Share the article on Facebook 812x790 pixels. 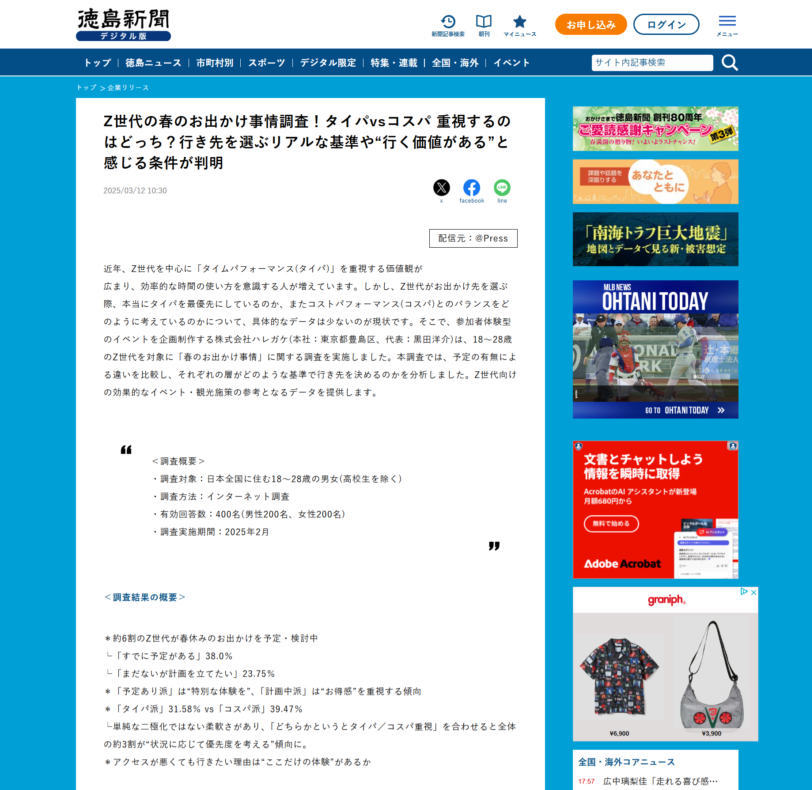(471, 187)
